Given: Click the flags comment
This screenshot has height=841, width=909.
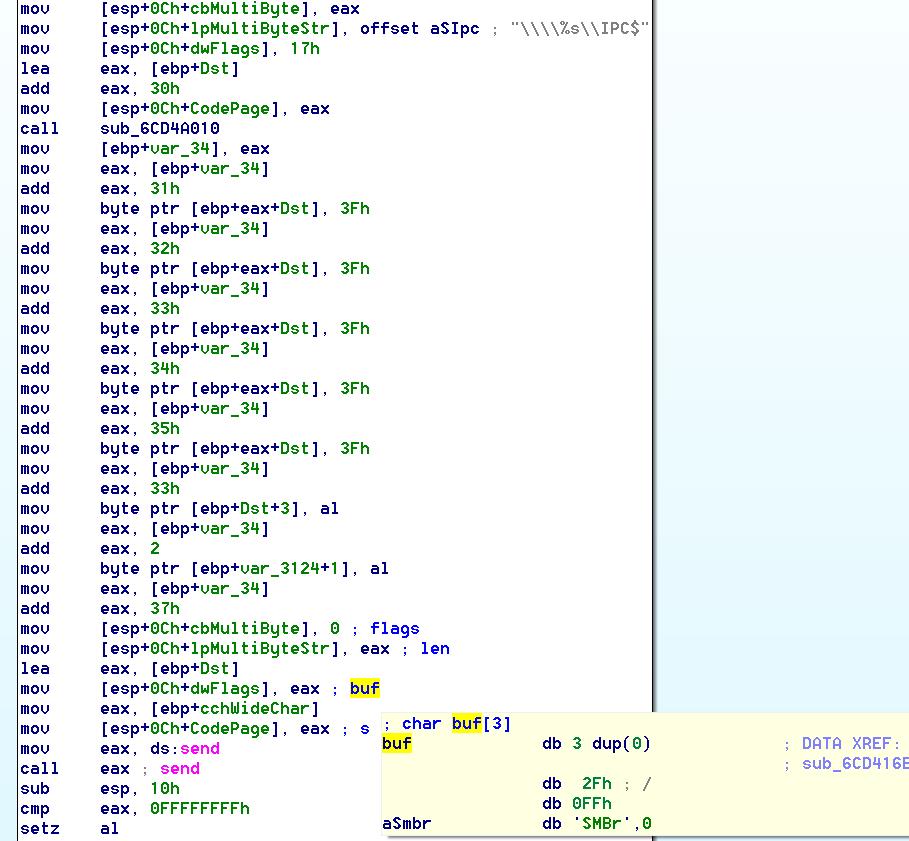Looking at the screenshot, I should (394, 628).
